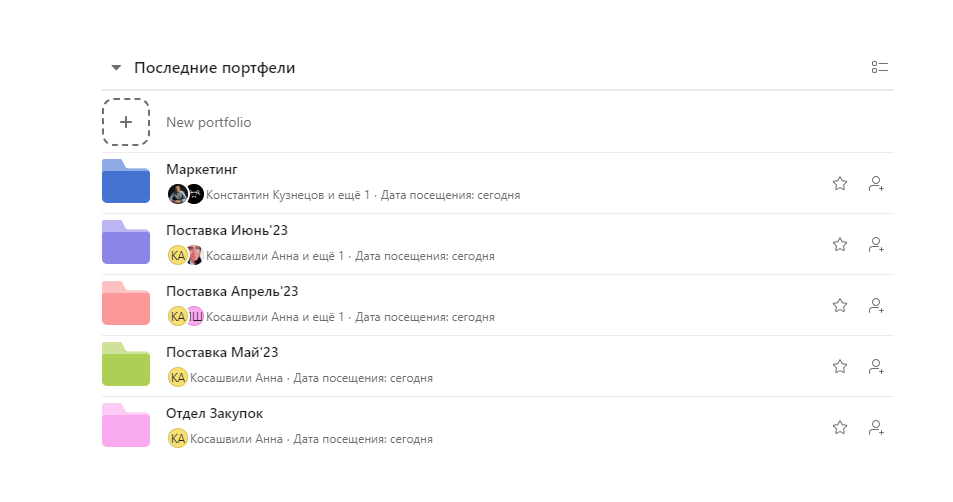Star the Маркетинг portfolio
This screenshot has height=502, width=953.
tap(840, 183)
